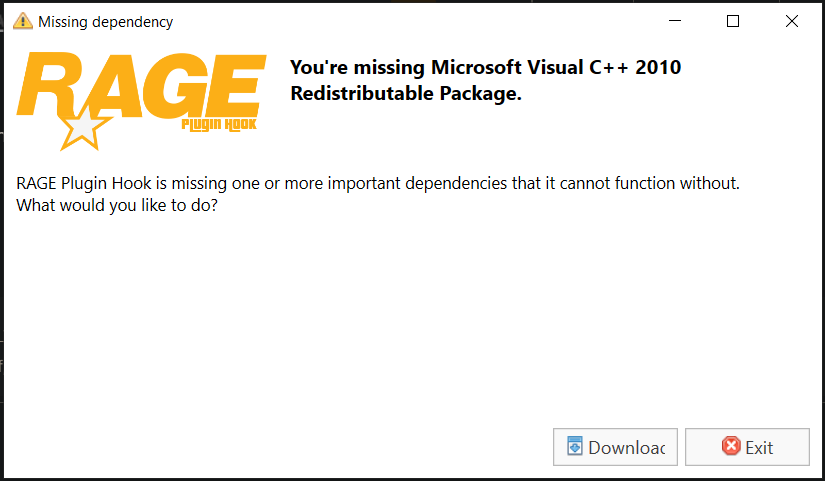
Task: Close the Missing dependency dialog
Action: (792, 21)
